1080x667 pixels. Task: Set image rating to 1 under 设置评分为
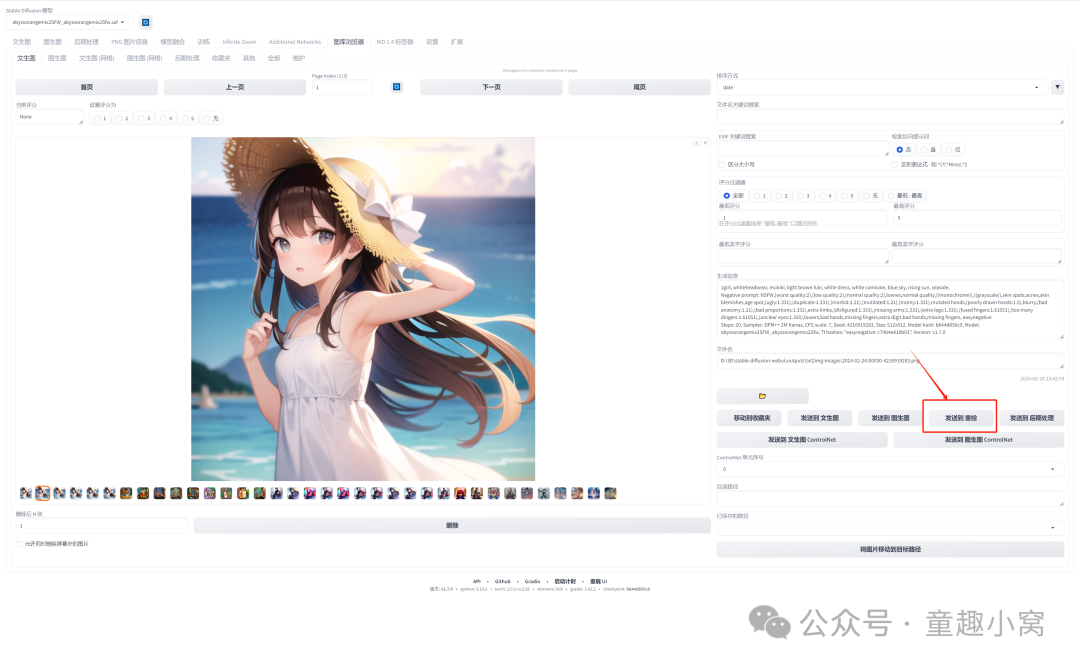pyautogui.click(x=100, y=119)
